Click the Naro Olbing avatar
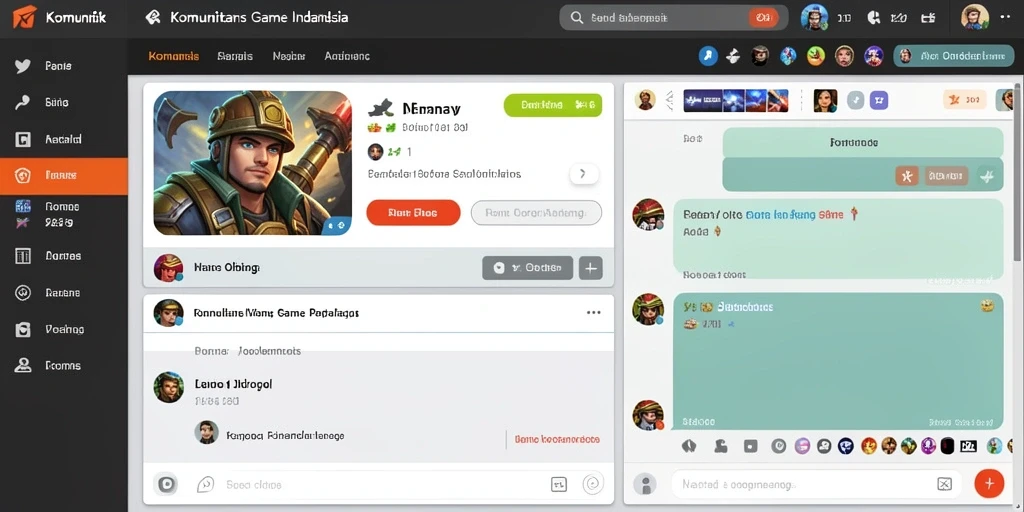Viewport: 1024px width, 512px height. pyautogui.click(x=168, y=268)
